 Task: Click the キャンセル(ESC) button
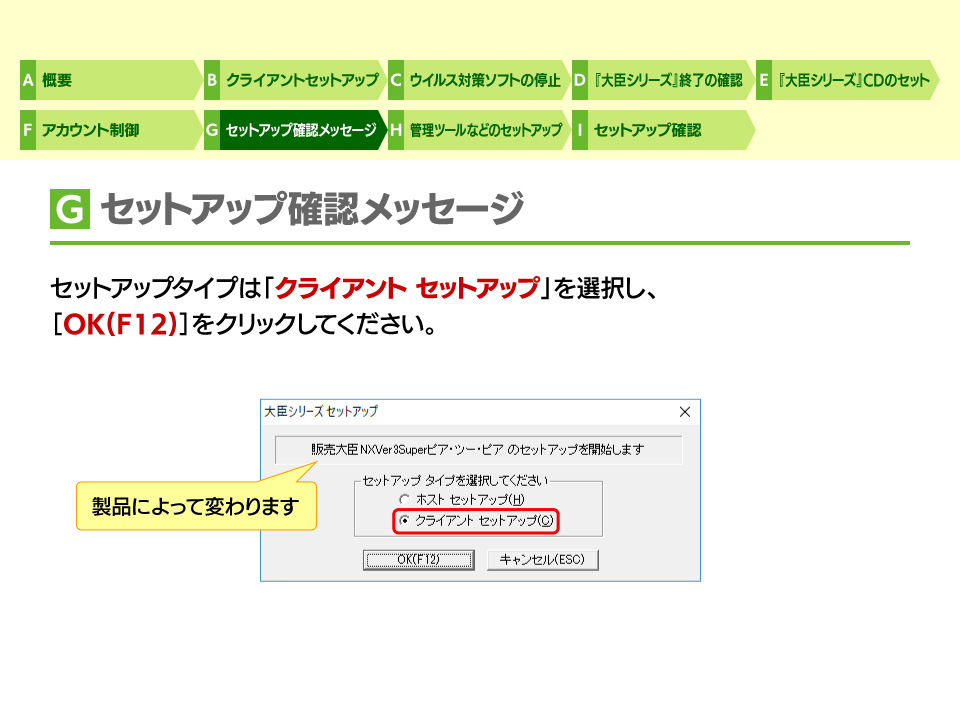click(x=542, y=560)
